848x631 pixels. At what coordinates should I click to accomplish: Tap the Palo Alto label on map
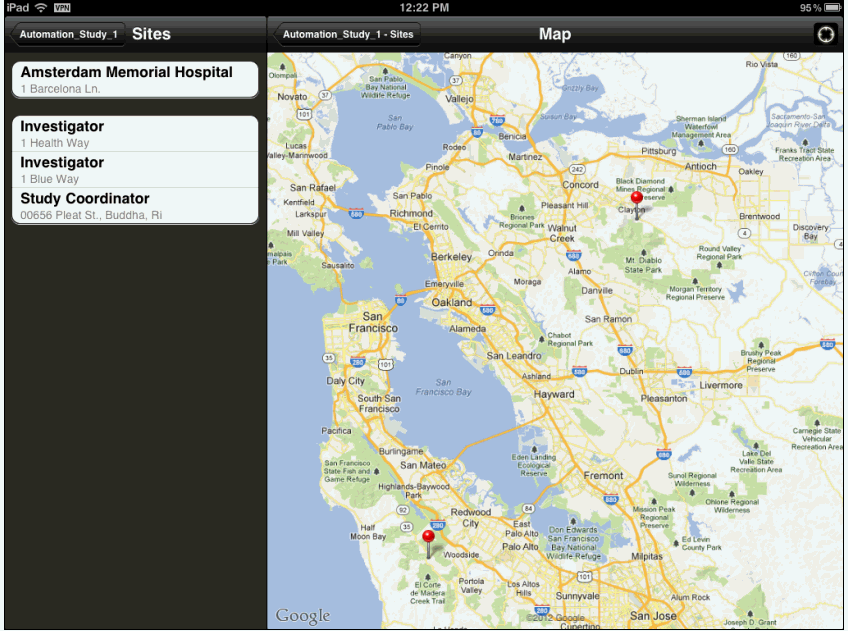(520, 547)
